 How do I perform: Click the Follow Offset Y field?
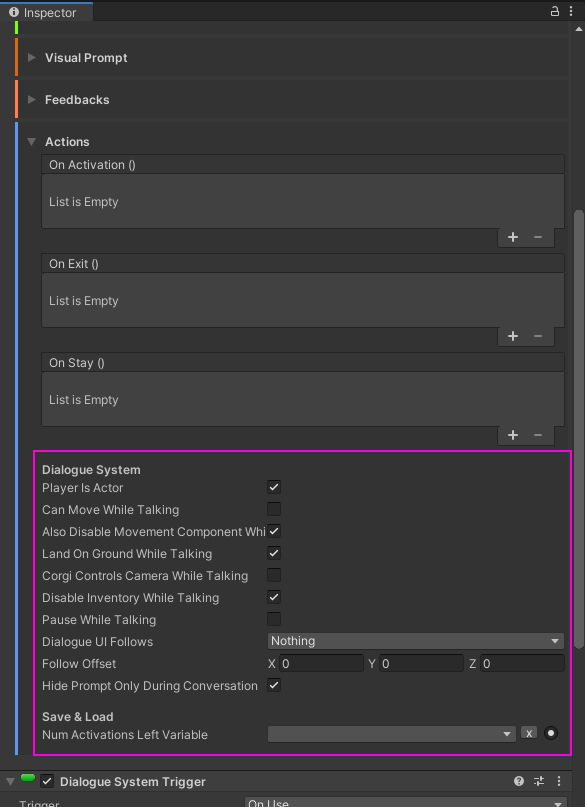[x=421, y=663]
